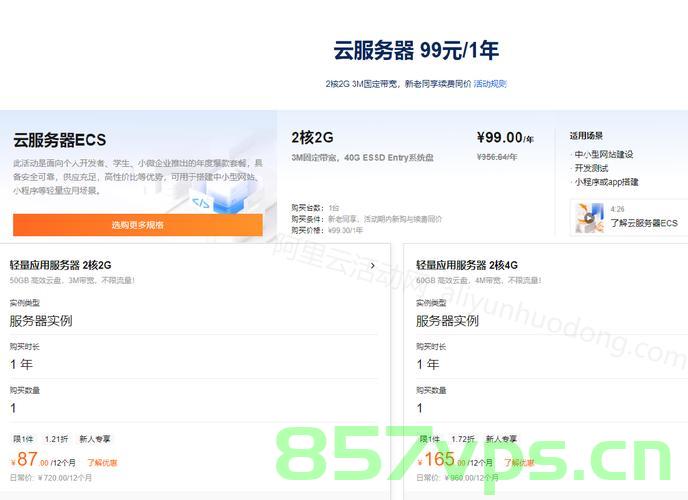Open the 了解云服务器ECS video title
Image resolution: width=688 pixels, height=500 pixels.
[644, 223]
